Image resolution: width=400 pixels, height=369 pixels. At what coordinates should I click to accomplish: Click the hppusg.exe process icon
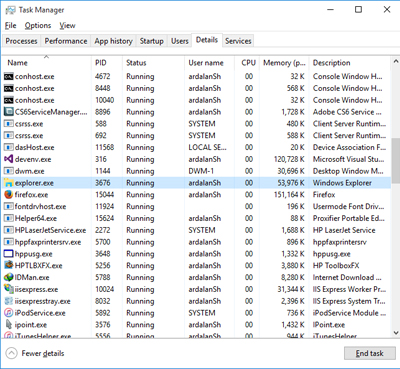(8, 254)
